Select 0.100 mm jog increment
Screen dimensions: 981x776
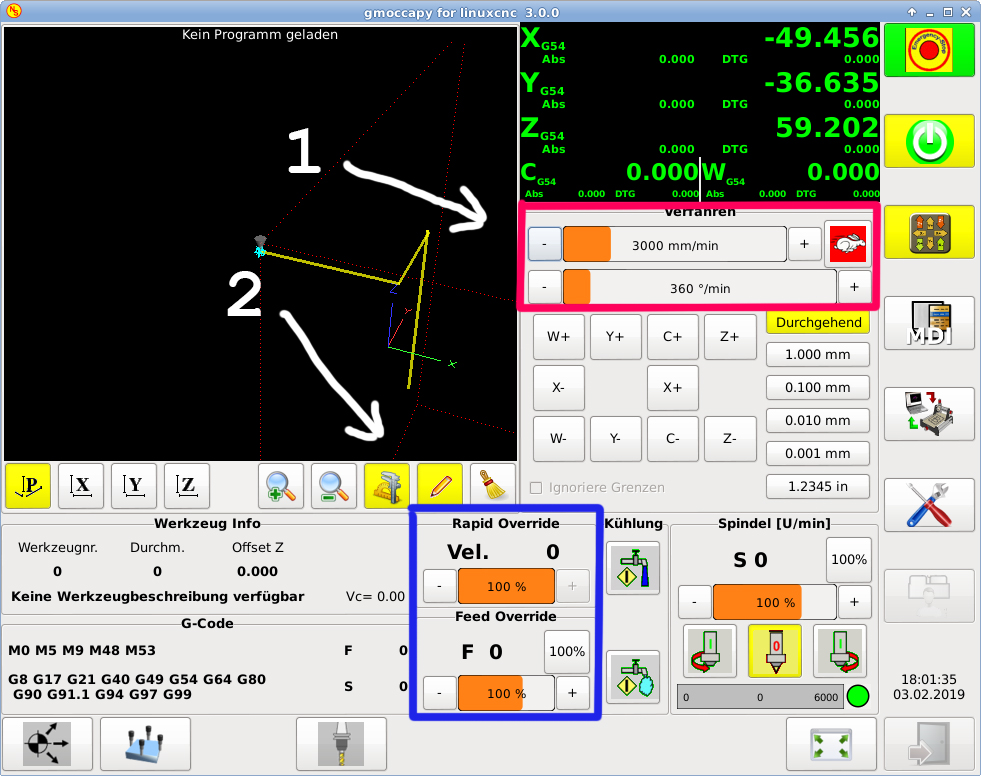[818, 388]
